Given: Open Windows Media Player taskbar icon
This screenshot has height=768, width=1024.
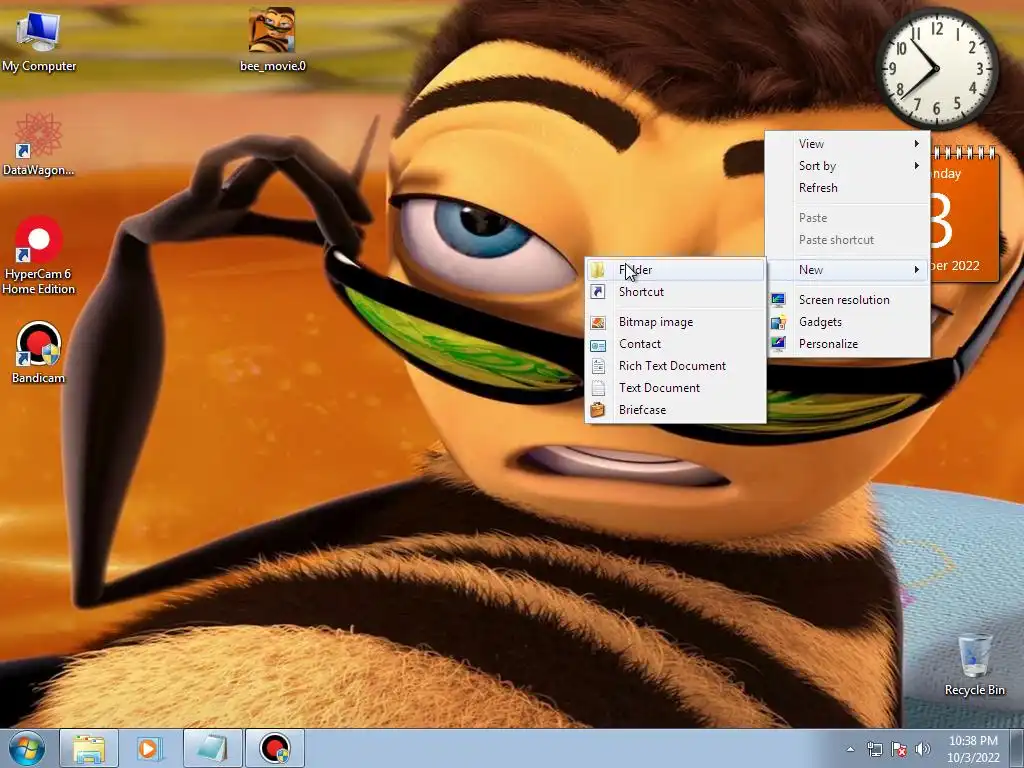Looking at the screenshot, I should pos(149,748).
